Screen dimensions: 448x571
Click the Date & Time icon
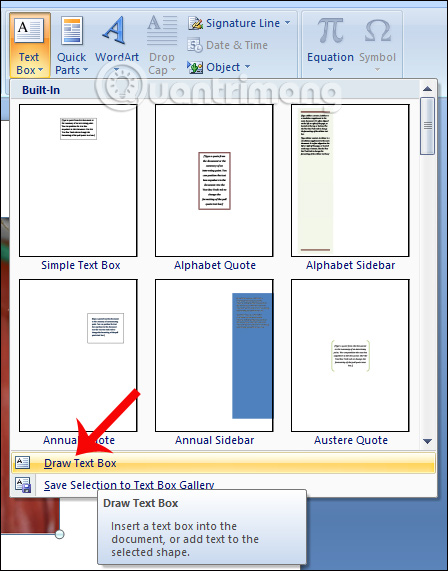pos(195,46)
